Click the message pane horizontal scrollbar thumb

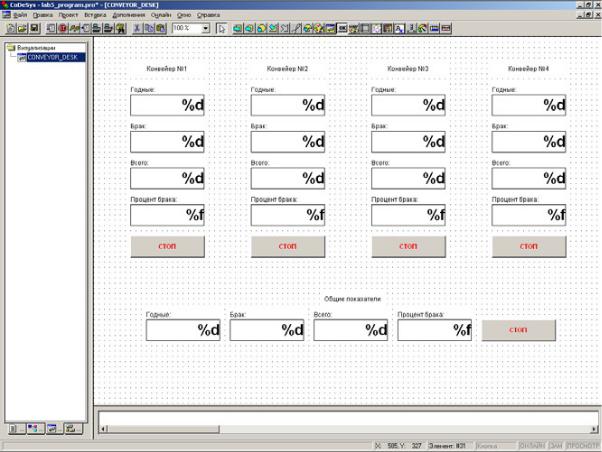tap(163, 429)
